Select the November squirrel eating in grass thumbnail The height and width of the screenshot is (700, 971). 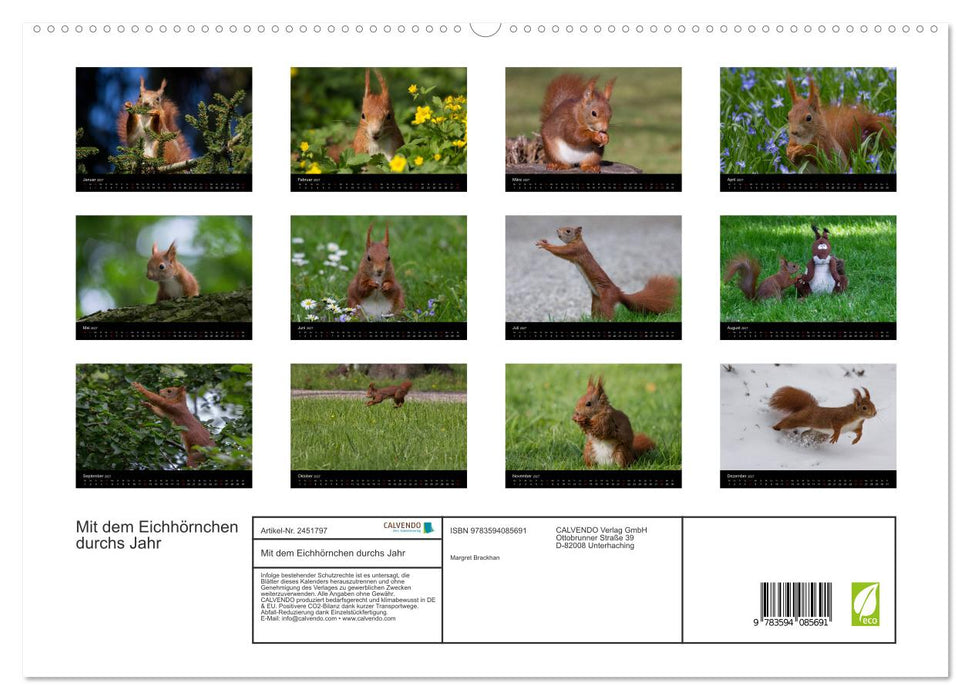point(593,426)
